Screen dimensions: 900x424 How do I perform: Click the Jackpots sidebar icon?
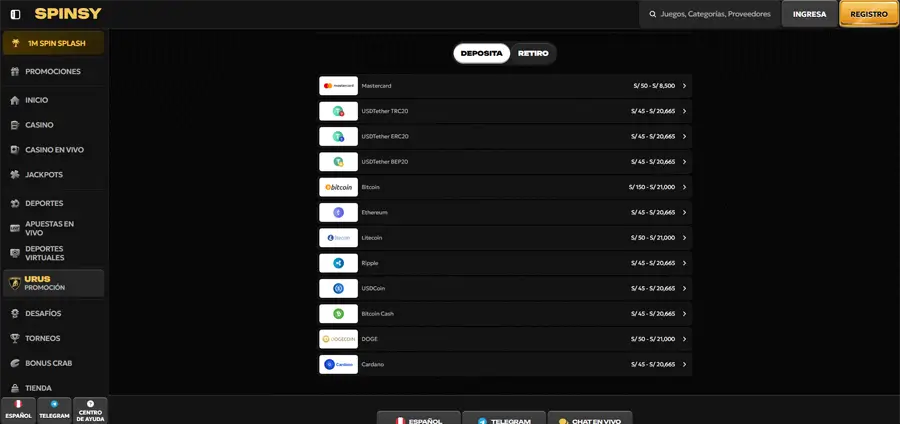point(15,175)
